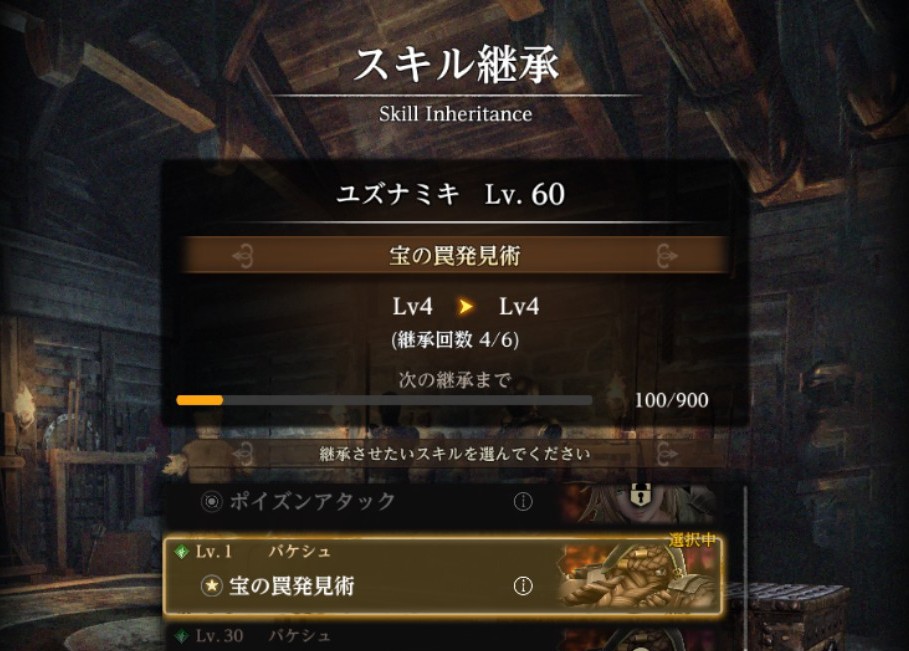Open info icon for ポイズンアタック

pyautogui.click(x=523, y=501)
